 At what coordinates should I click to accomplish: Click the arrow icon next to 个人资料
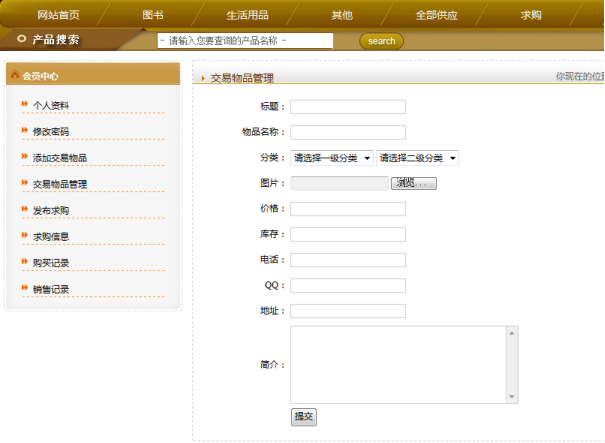[x=25, y=103]
